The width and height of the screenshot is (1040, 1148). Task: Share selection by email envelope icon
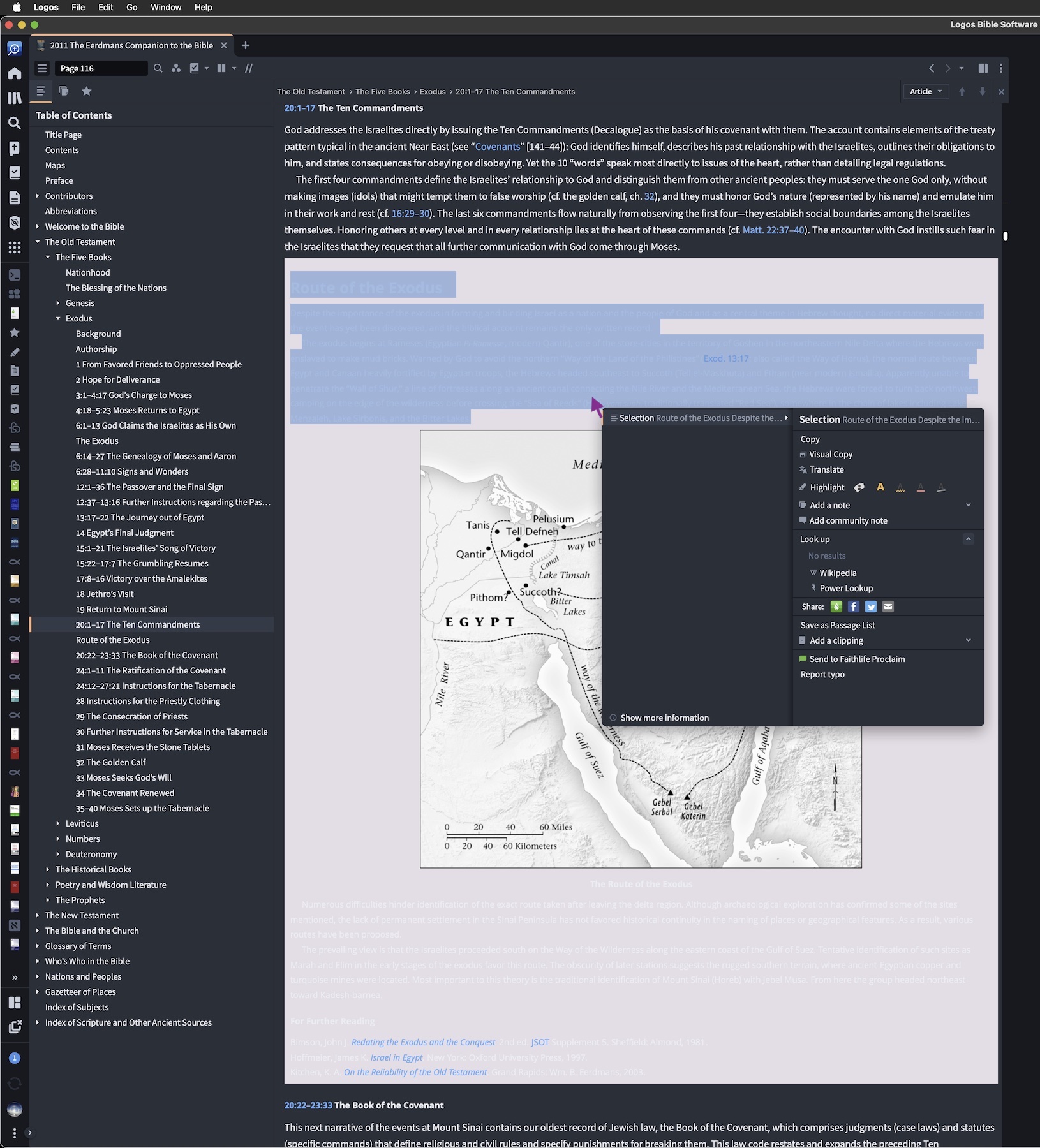click(888, 607)
